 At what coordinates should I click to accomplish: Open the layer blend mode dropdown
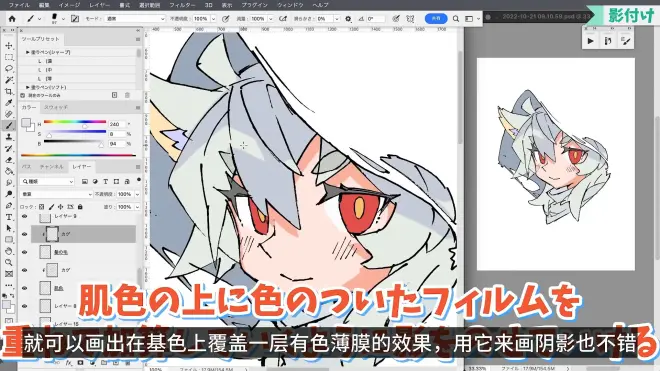click(x=56, y=194)
